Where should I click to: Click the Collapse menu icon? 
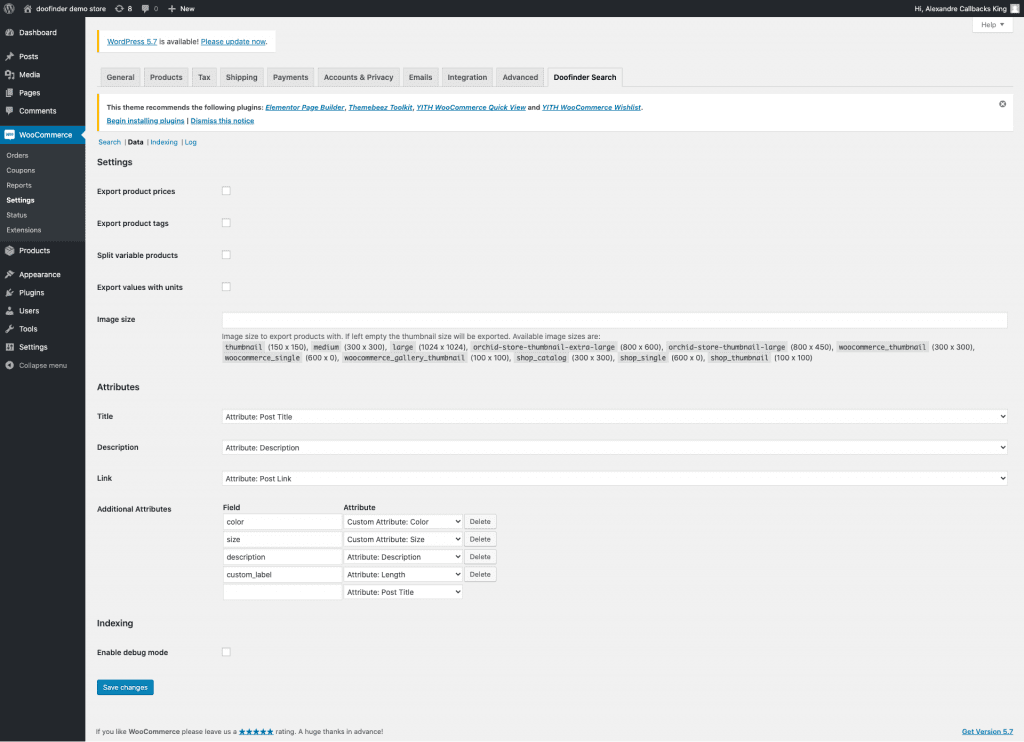[x=9, y=365]
